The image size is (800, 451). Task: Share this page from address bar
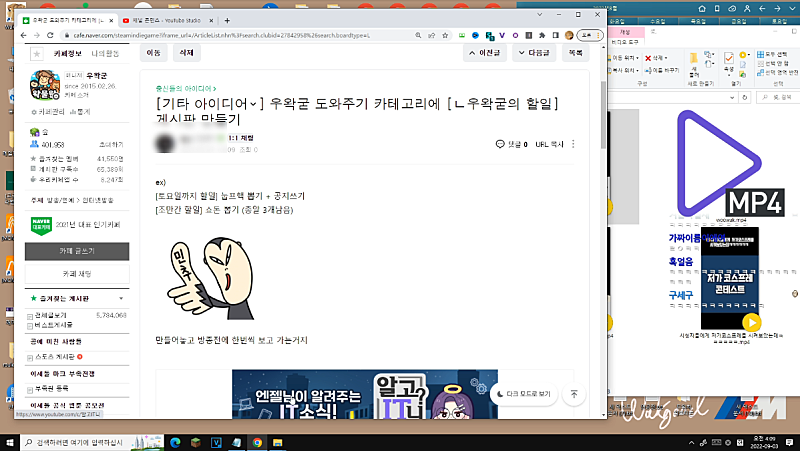(x=432, y=35)
